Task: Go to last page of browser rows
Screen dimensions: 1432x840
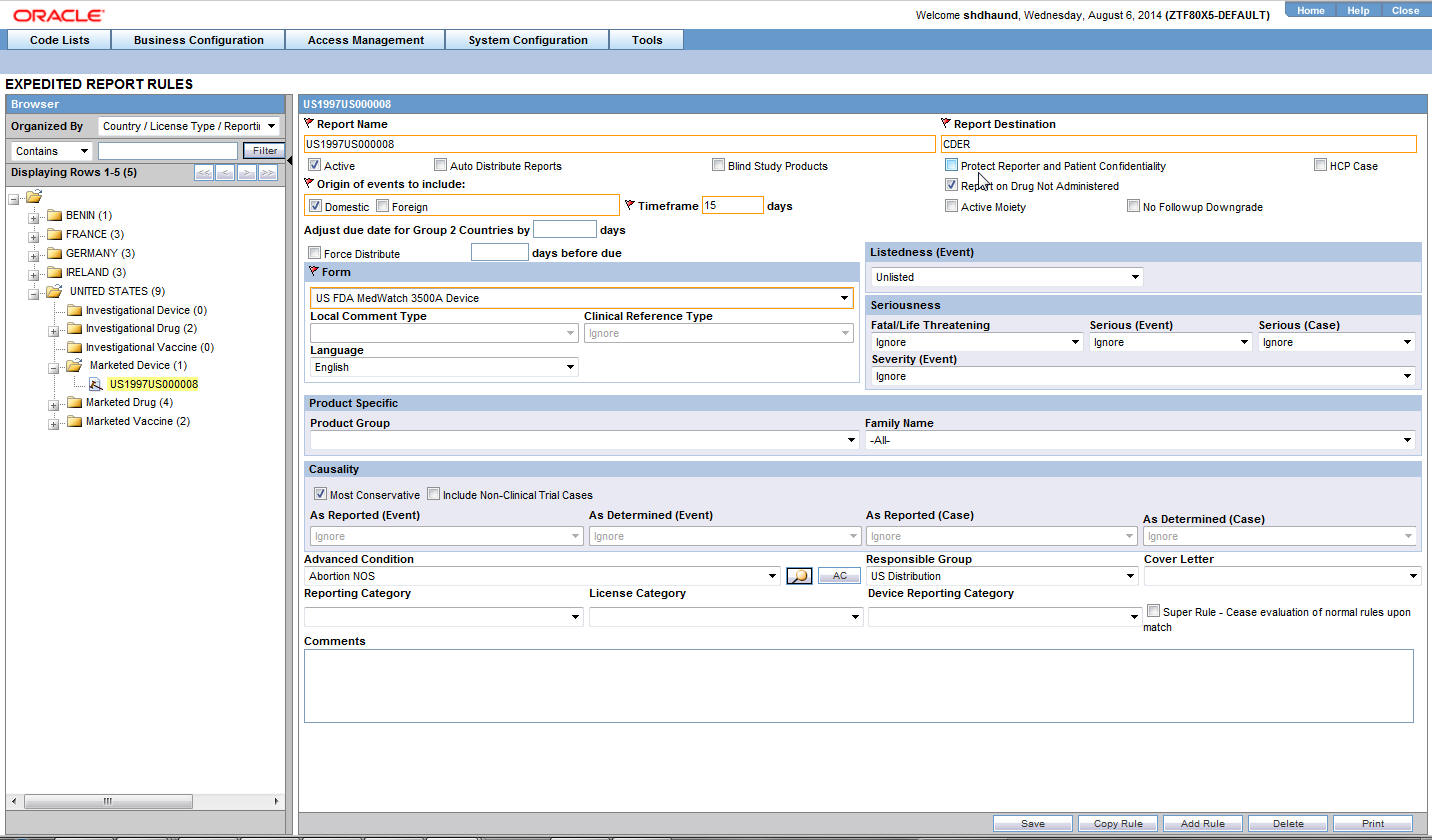Action: (267, 173)
